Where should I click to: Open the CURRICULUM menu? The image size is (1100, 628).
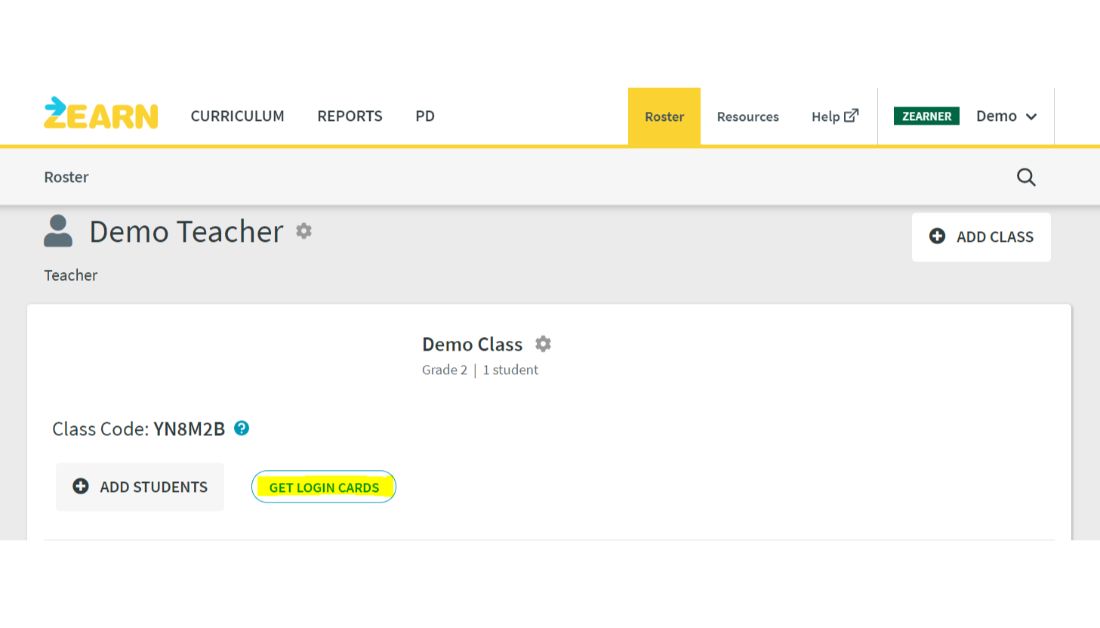(237, 116)
